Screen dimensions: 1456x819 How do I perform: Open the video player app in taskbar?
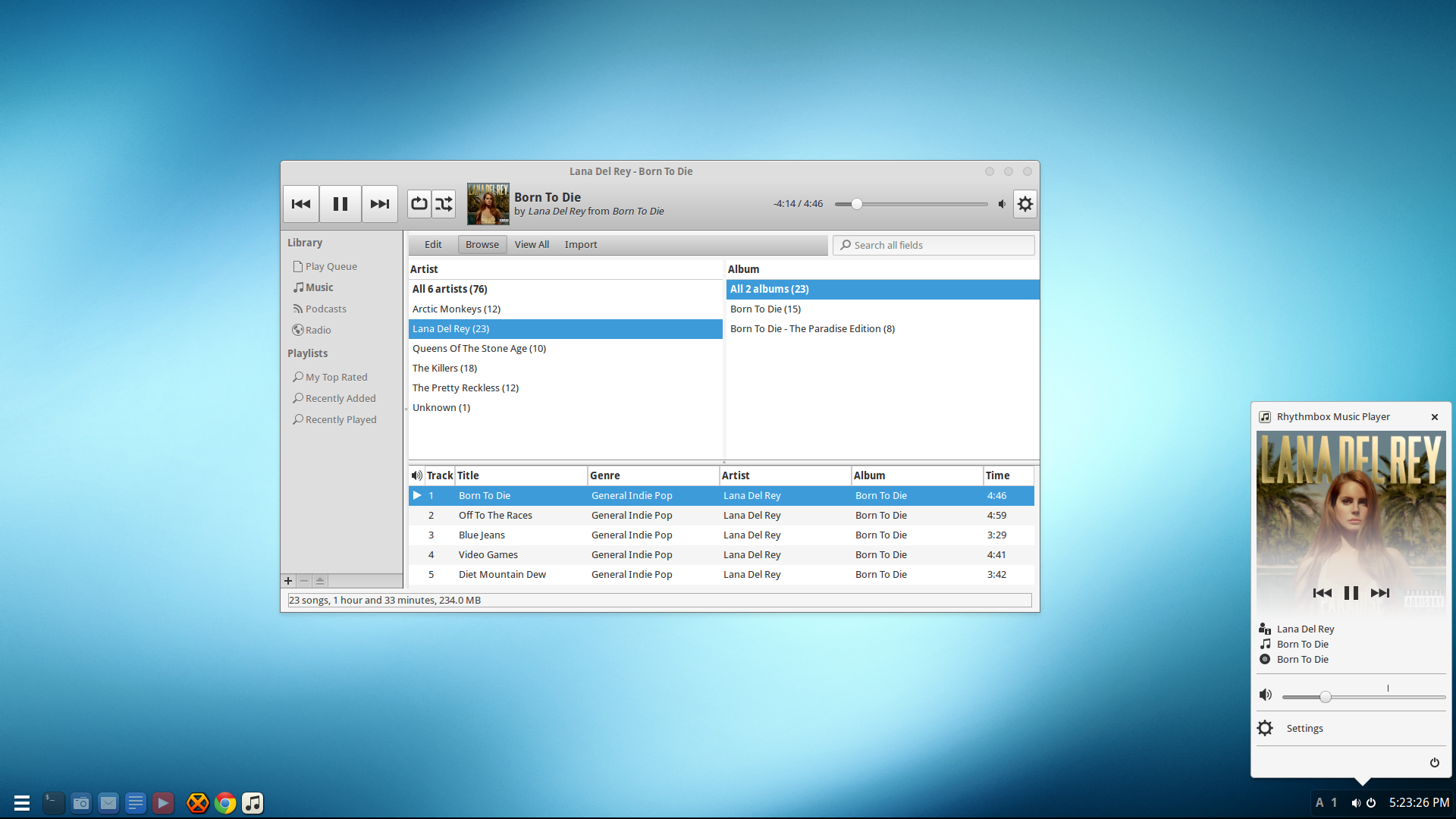tap(163, 803)
